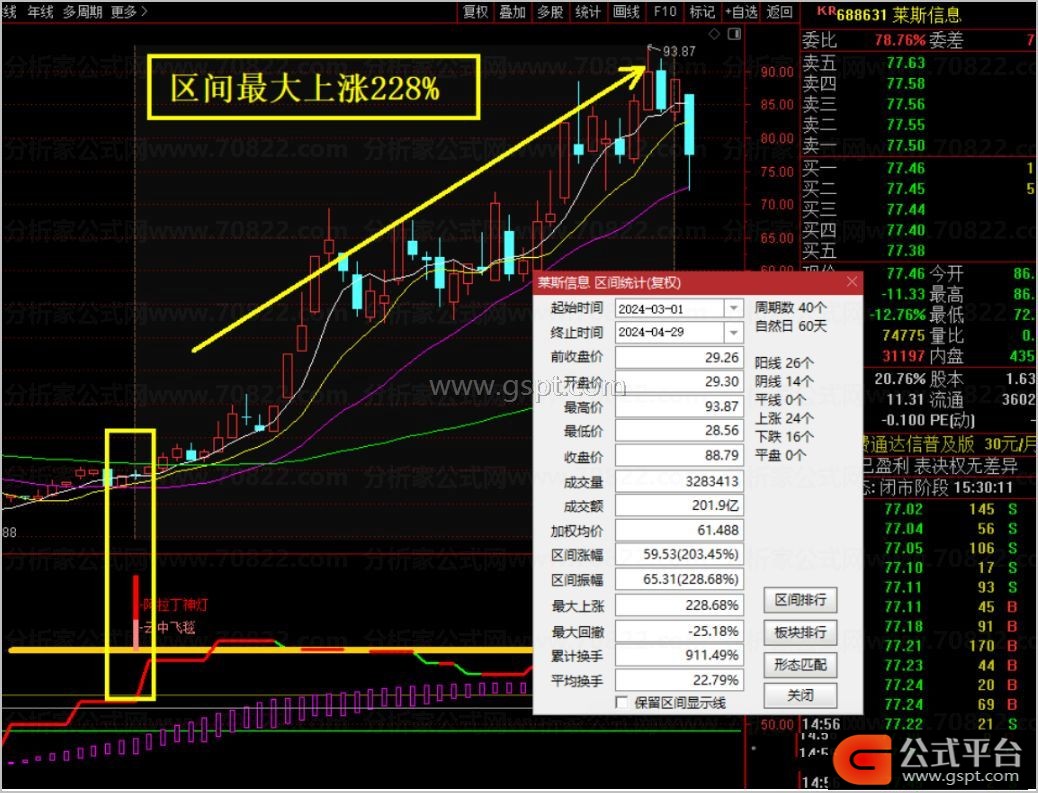
Task: Click the 最大回撤 value -25.18%
Action: 679,631
